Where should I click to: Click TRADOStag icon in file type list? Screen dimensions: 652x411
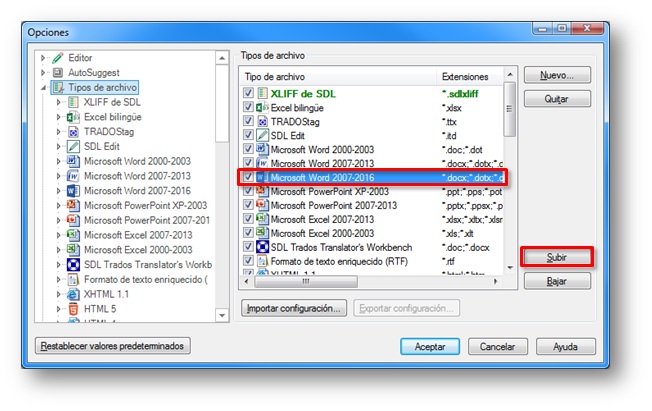point(262,121)
